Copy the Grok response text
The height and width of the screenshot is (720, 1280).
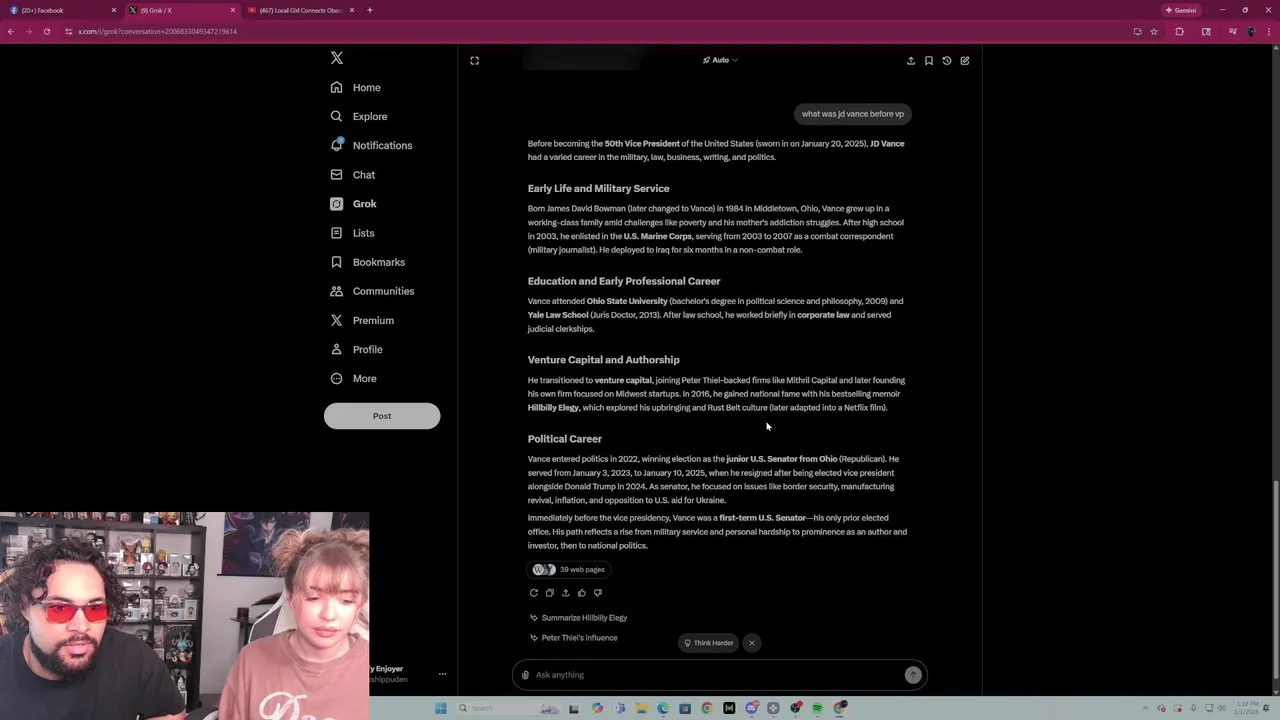pyautogui.click(x=549, y=593)
